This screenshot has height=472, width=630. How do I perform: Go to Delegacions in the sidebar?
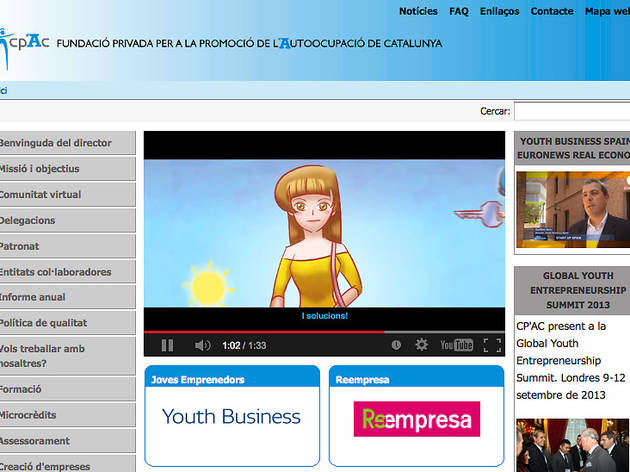[68, 220]
